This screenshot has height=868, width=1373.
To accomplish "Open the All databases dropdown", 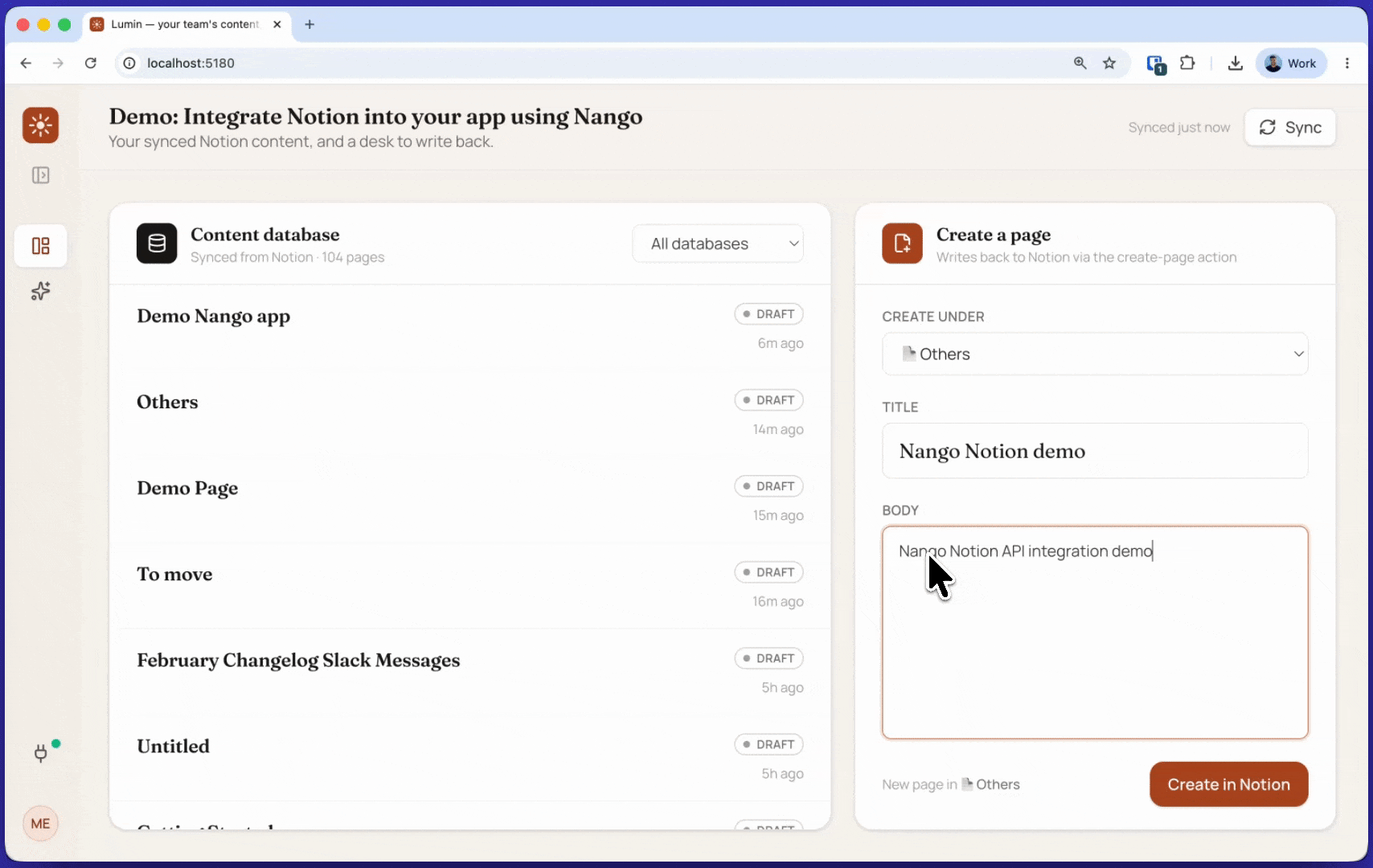I will pos(718,244).
